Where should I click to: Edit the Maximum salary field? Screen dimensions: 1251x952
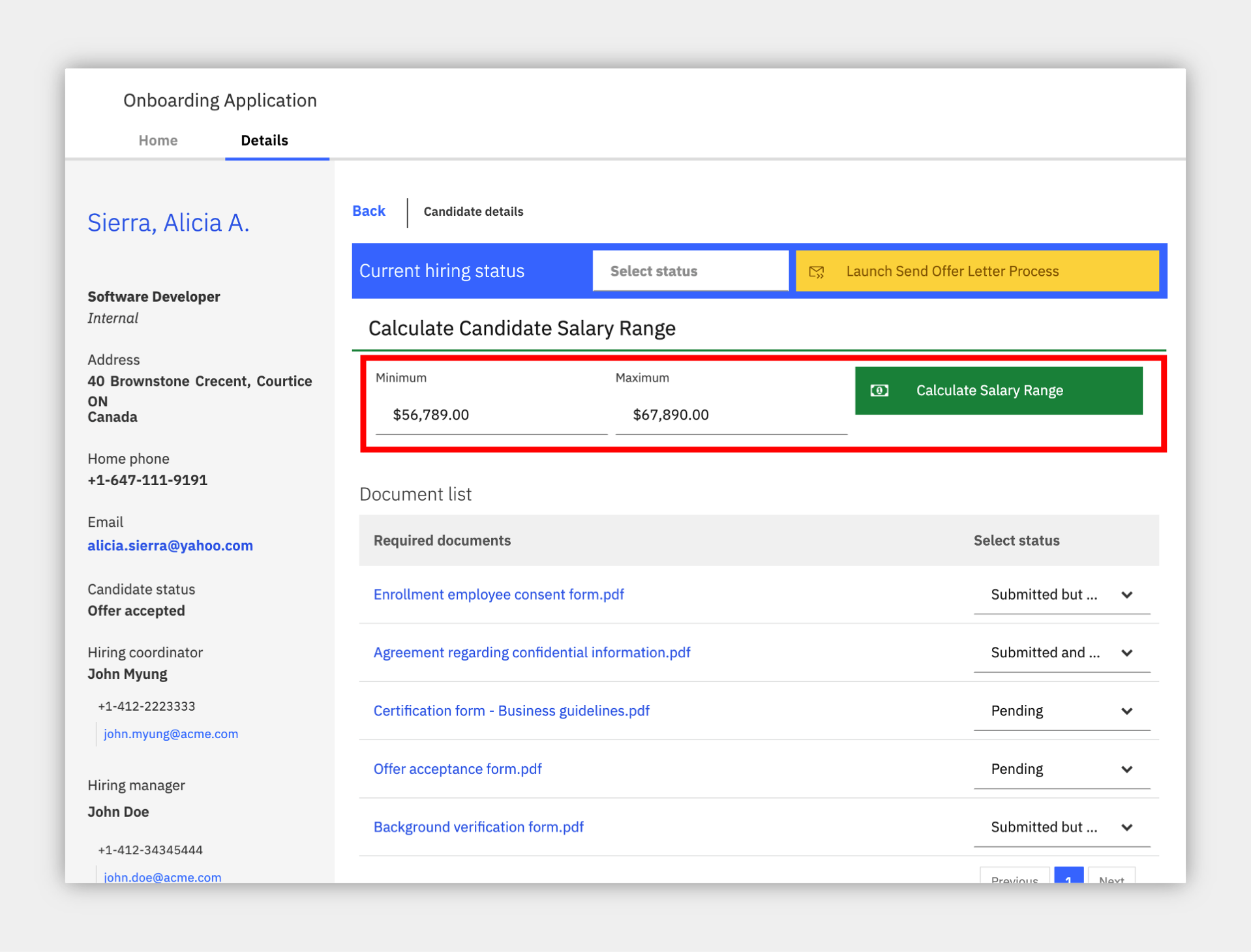[x=731, y=415]
